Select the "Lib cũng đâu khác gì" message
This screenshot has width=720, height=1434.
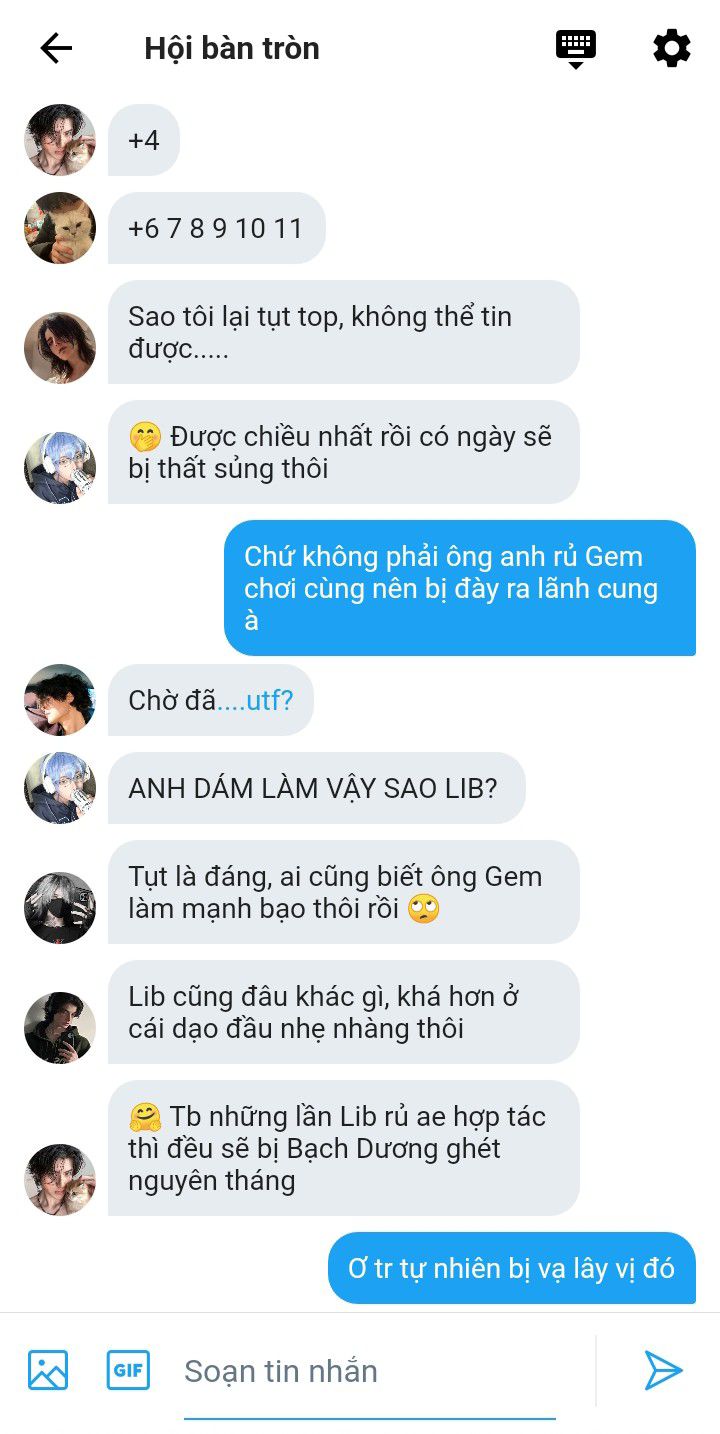tap(344, 1012)
